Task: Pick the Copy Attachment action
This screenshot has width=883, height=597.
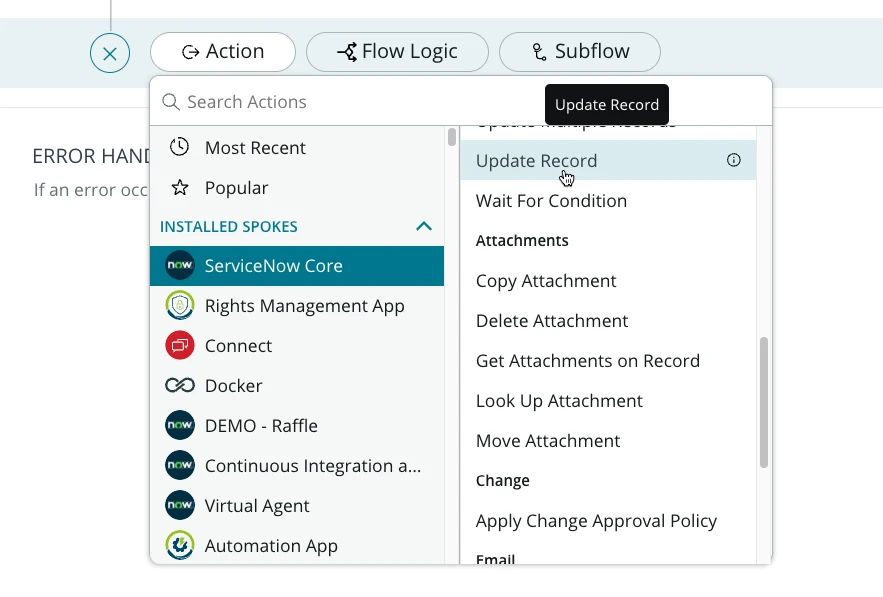Action: pyautogui.click(x=546, y=281)
